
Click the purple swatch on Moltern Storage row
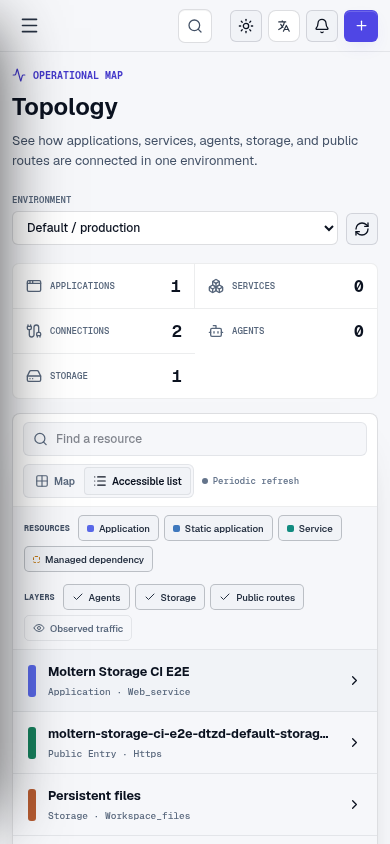click(32, 681)
